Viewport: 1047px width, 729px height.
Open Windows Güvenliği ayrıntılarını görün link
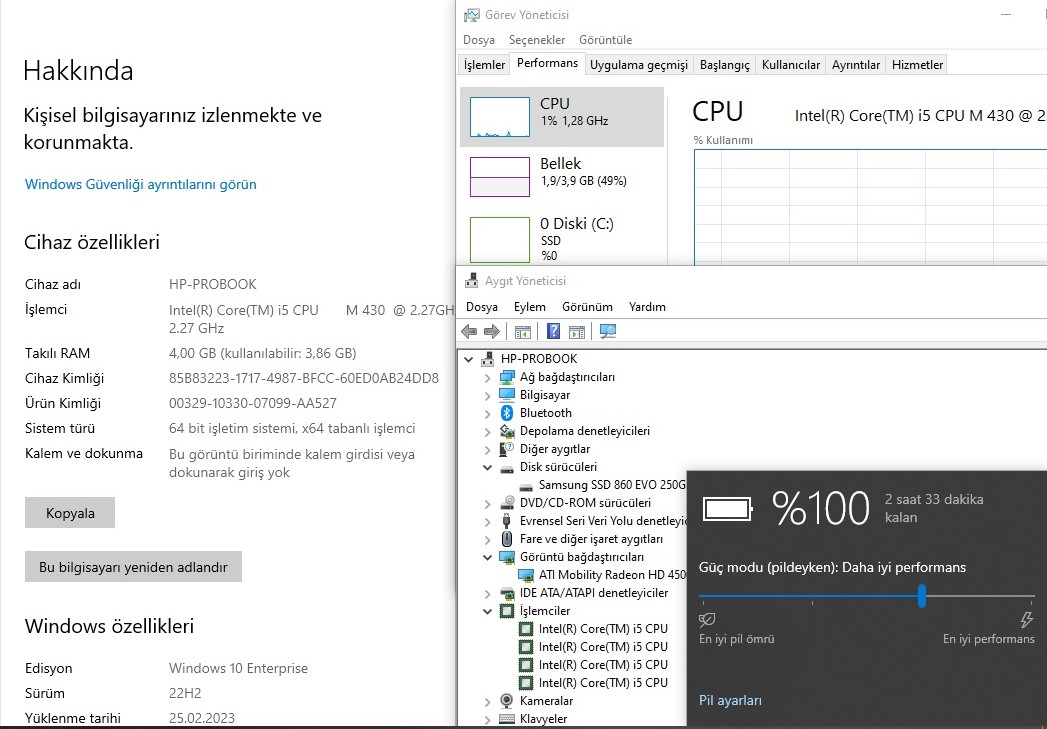[140, 184]
